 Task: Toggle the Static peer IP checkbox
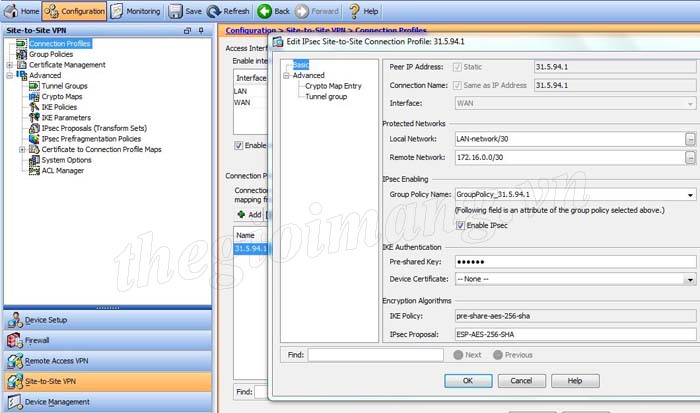(x=457, y=67)
